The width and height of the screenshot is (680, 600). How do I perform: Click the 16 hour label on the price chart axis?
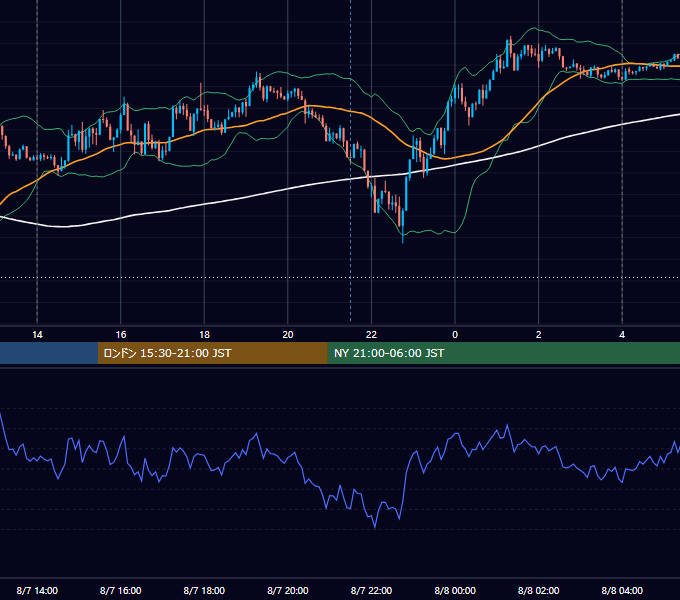pos(121,335)
